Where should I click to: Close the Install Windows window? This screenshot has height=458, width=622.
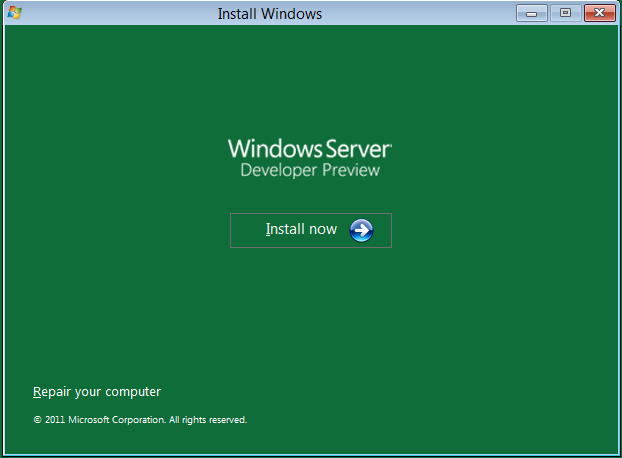point(599,13)
